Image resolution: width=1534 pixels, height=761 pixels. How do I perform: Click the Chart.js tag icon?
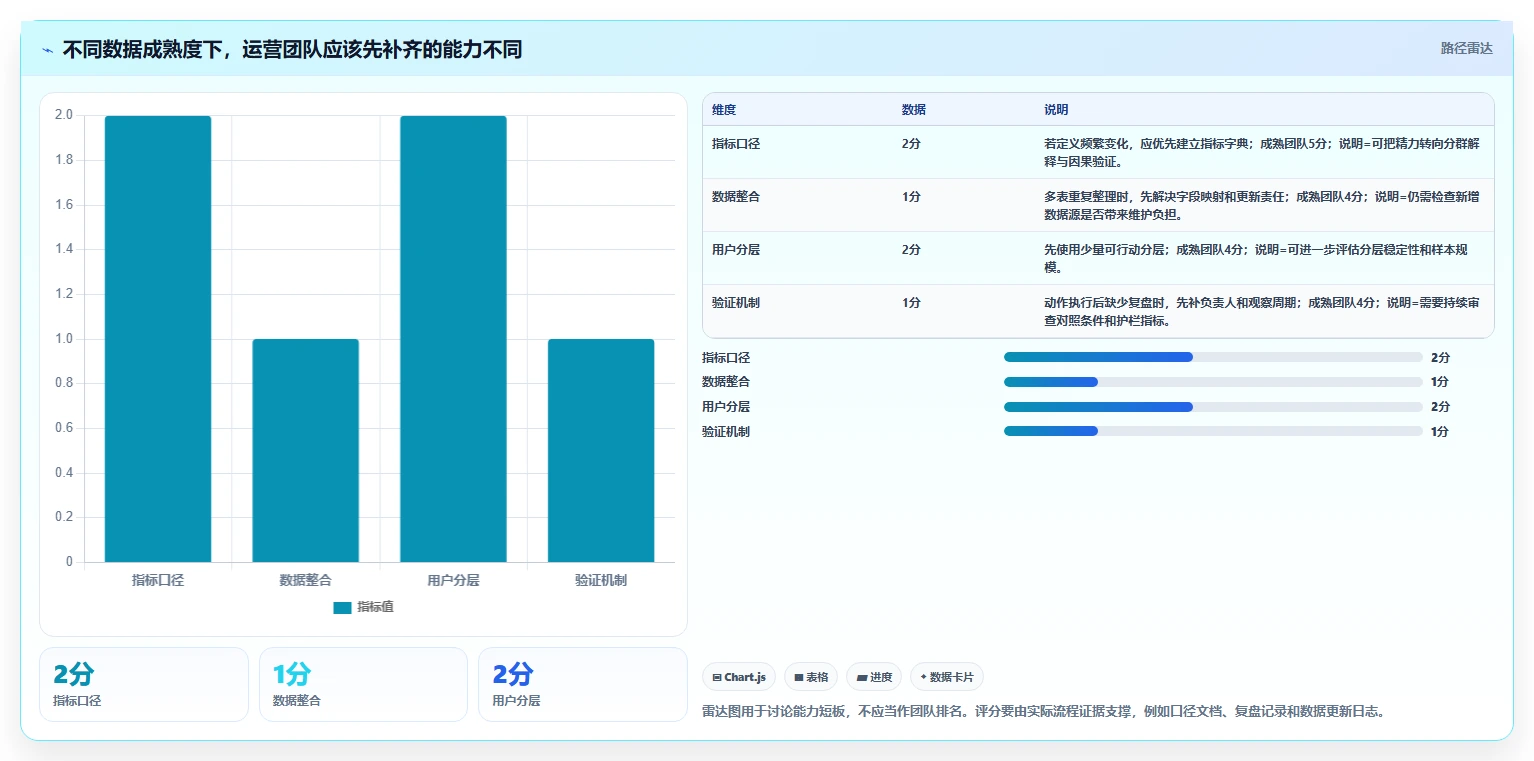pyautogui.click(x=717, y=677)
